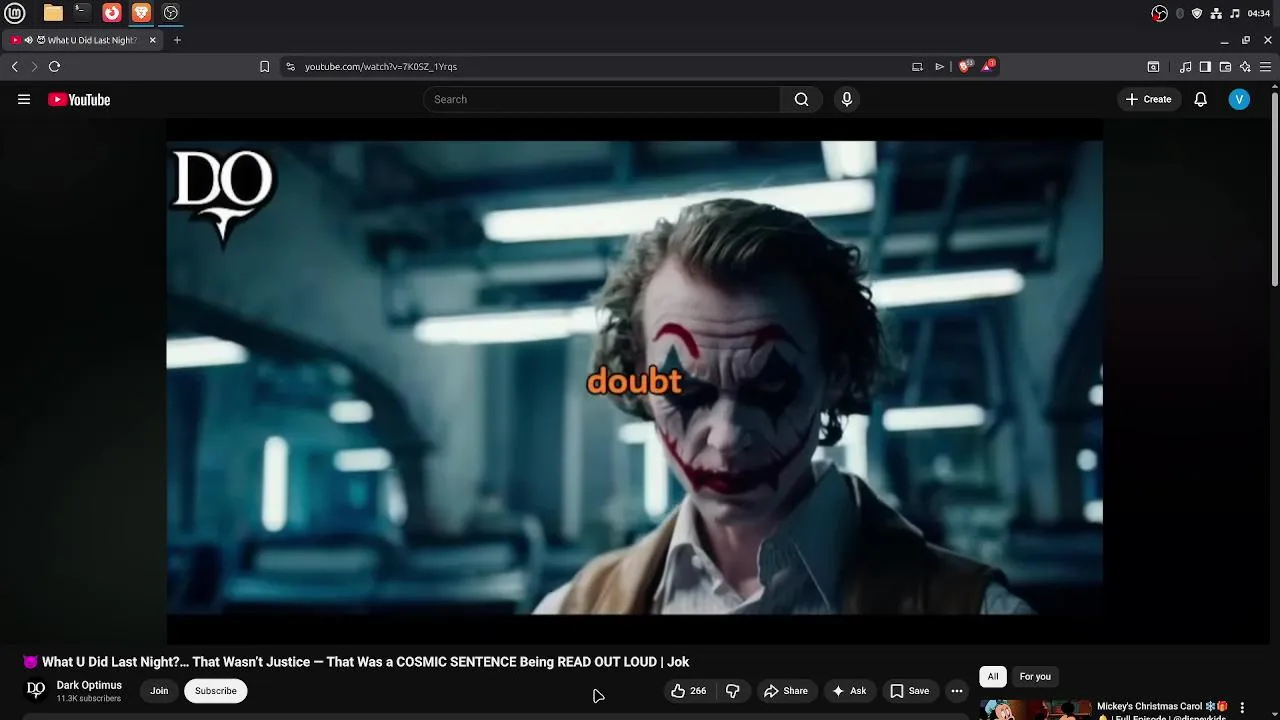Bookmark this page in the address bar
Screen dimensions: 1280x720
(264, 66)
